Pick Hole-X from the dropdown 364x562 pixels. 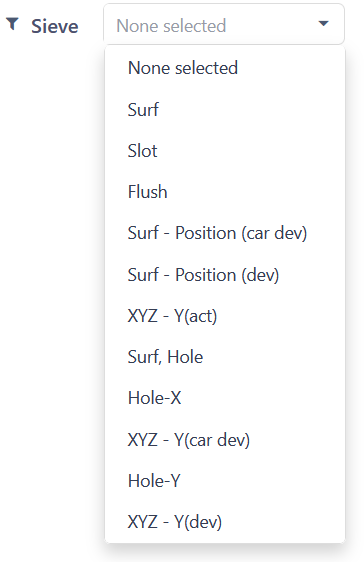click(225, 398)
